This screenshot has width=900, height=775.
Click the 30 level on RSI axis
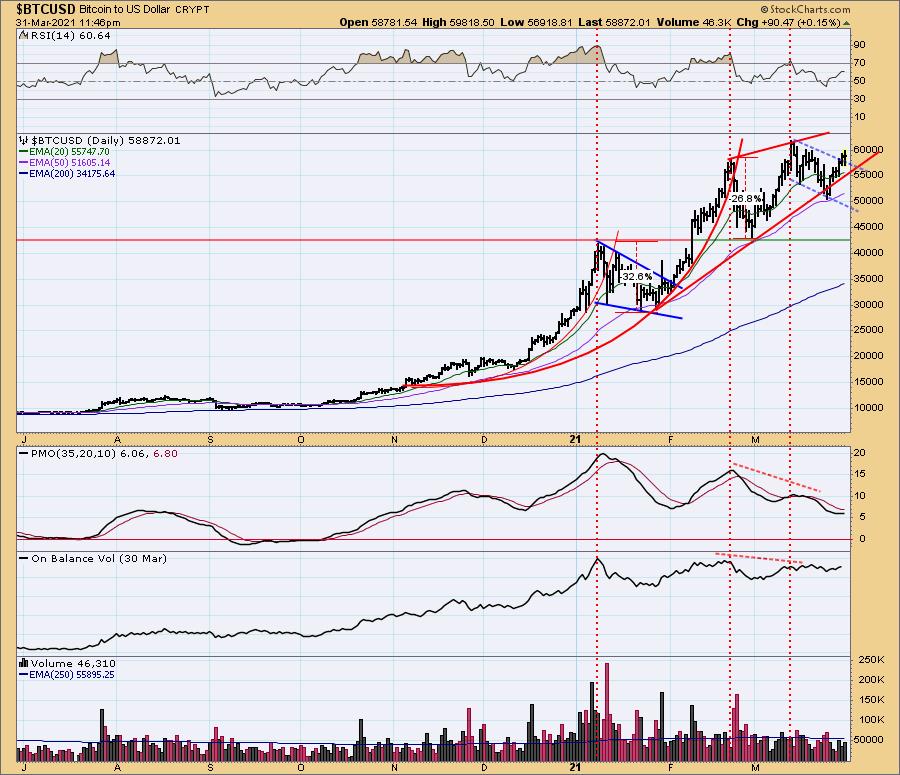pyautogui.click(x=860, y=99)
